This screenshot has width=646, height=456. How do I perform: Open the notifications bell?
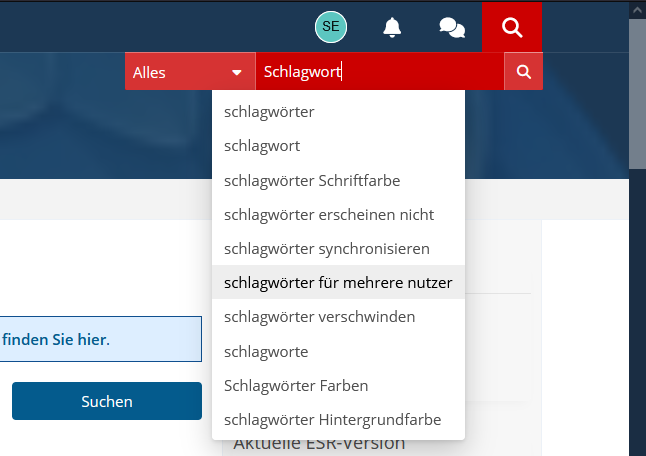(393, 27)
